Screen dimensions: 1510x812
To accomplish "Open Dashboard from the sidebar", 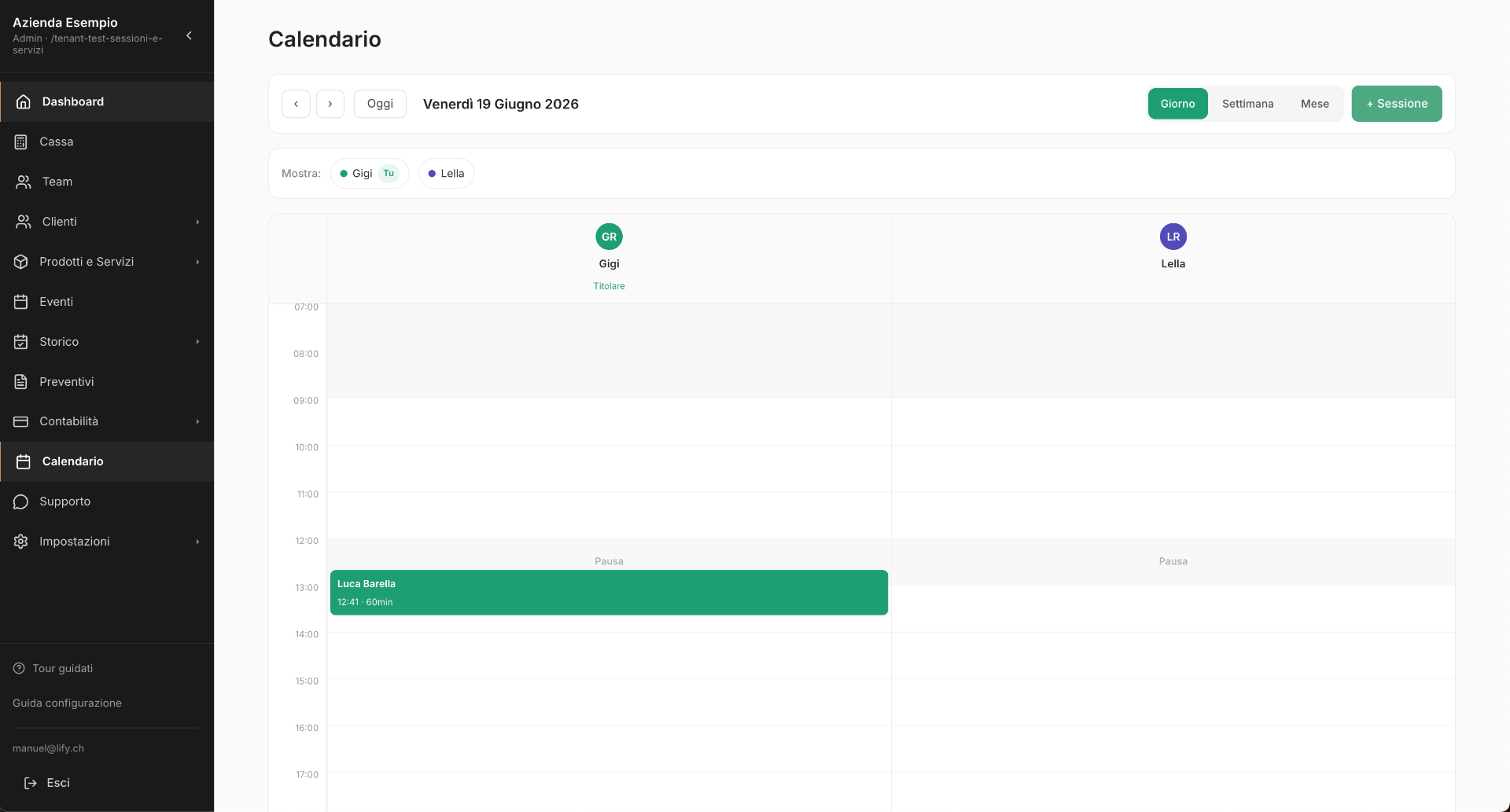I will (x=107, y=101).
